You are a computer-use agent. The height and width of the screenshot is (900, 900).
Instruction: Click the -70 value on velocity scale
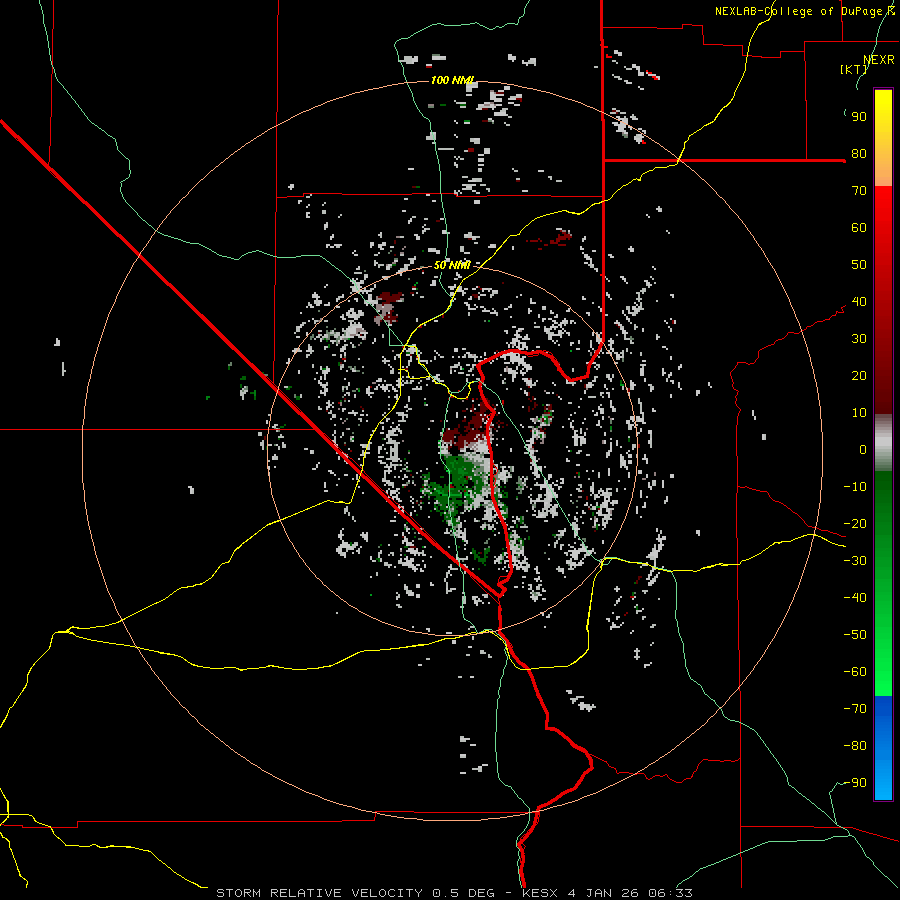[x=855, y=709]
